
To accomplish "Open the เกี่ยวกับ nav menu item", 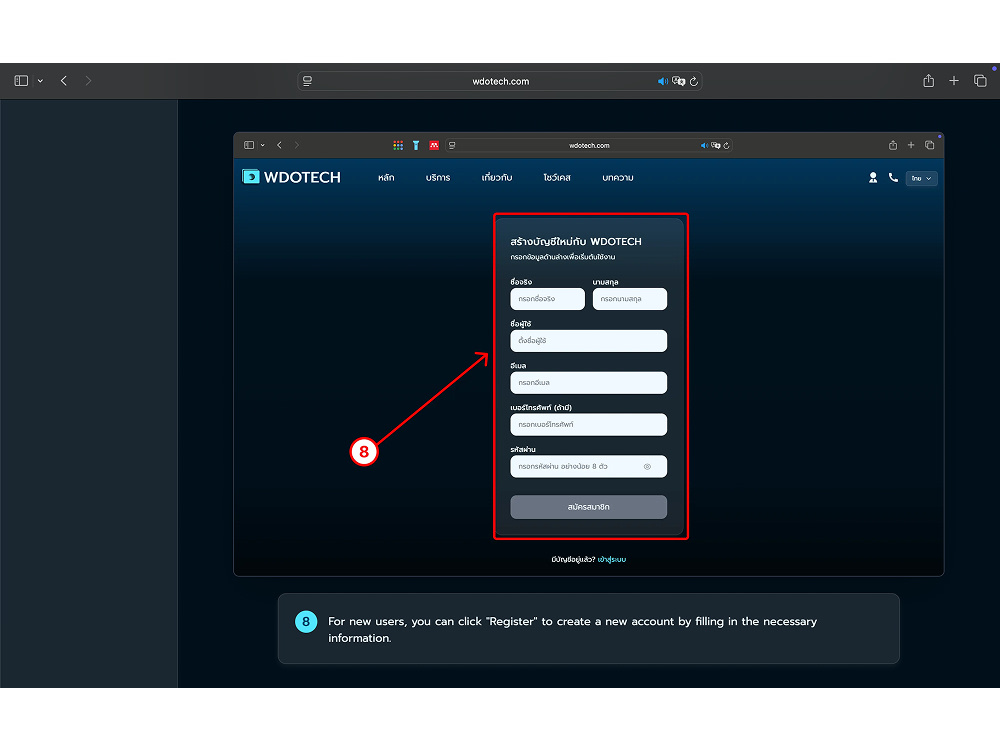I will tap(497, 178).
